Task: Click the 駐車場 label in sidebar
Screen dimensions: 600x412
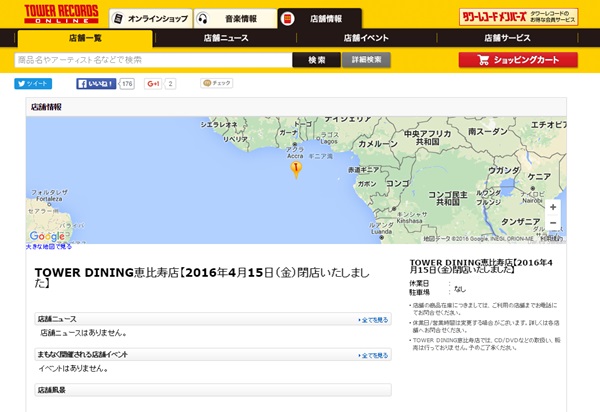Action: pyautogui.click(x=419, y=292)
